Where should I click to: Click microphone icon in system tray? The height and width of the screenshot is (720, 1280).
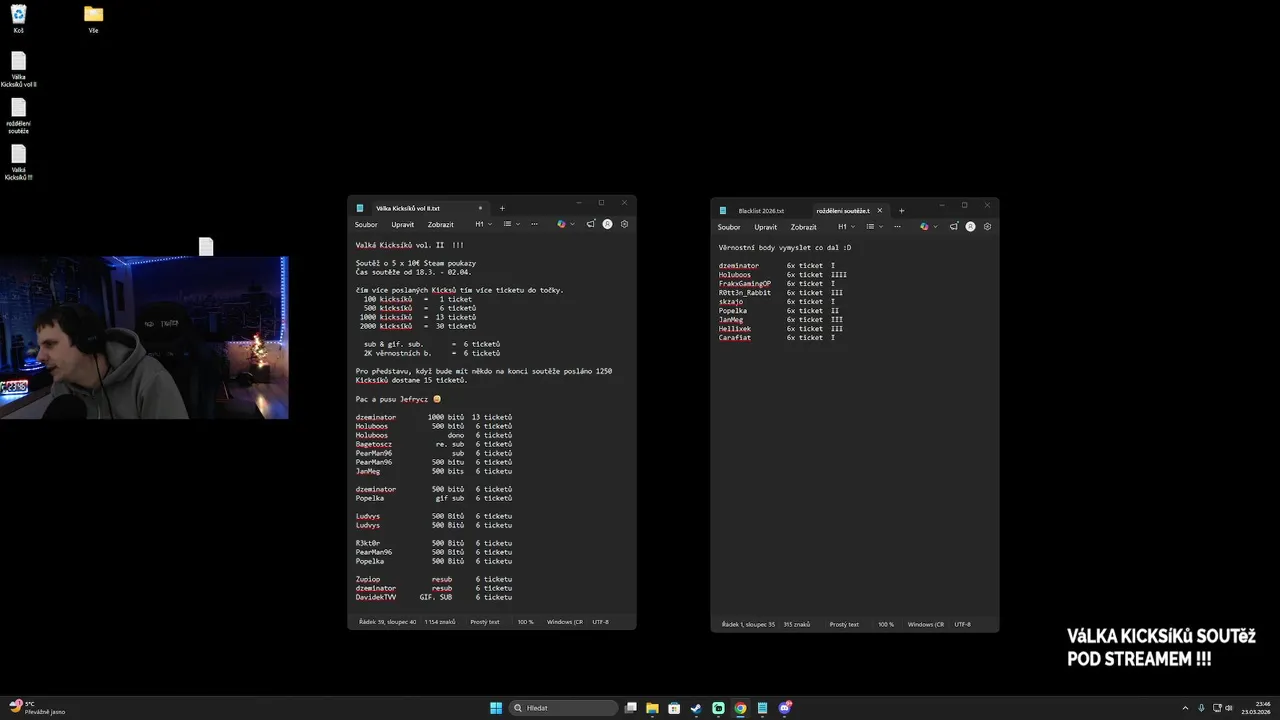pos(1201,708)
